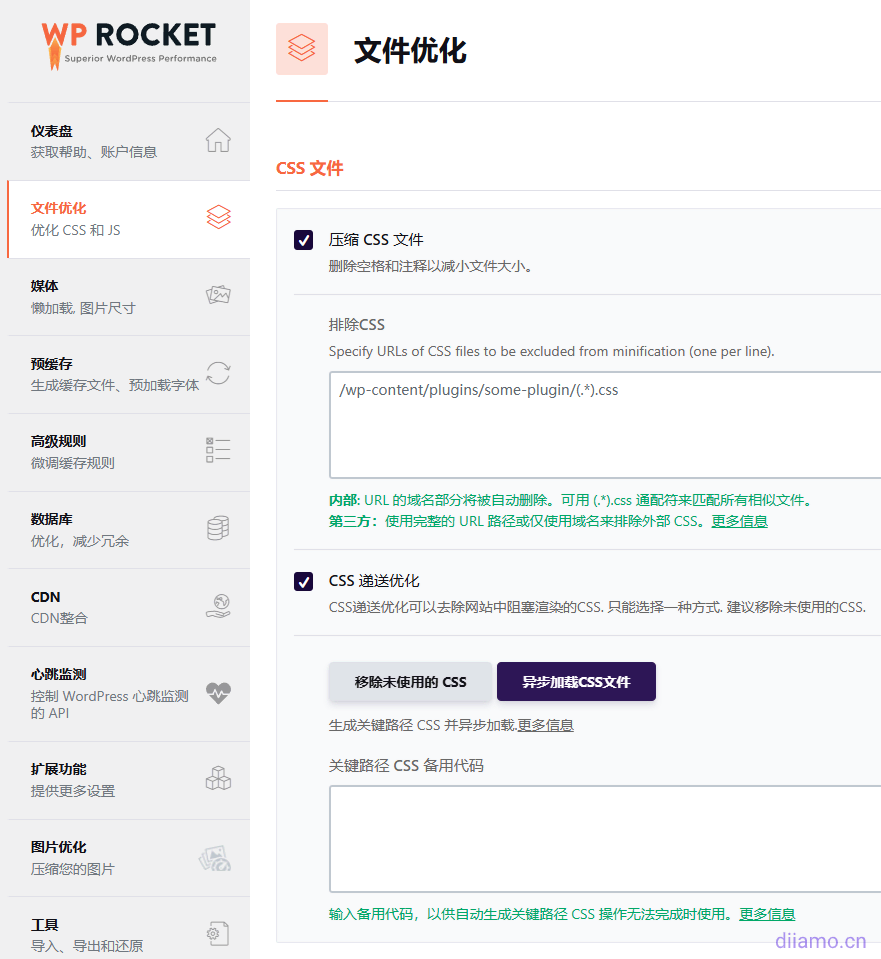Image resolution: width=881 pixels, height=959 pixels.
Task: Click the database cylinder icon for 数据库
Action: [218, 528]
